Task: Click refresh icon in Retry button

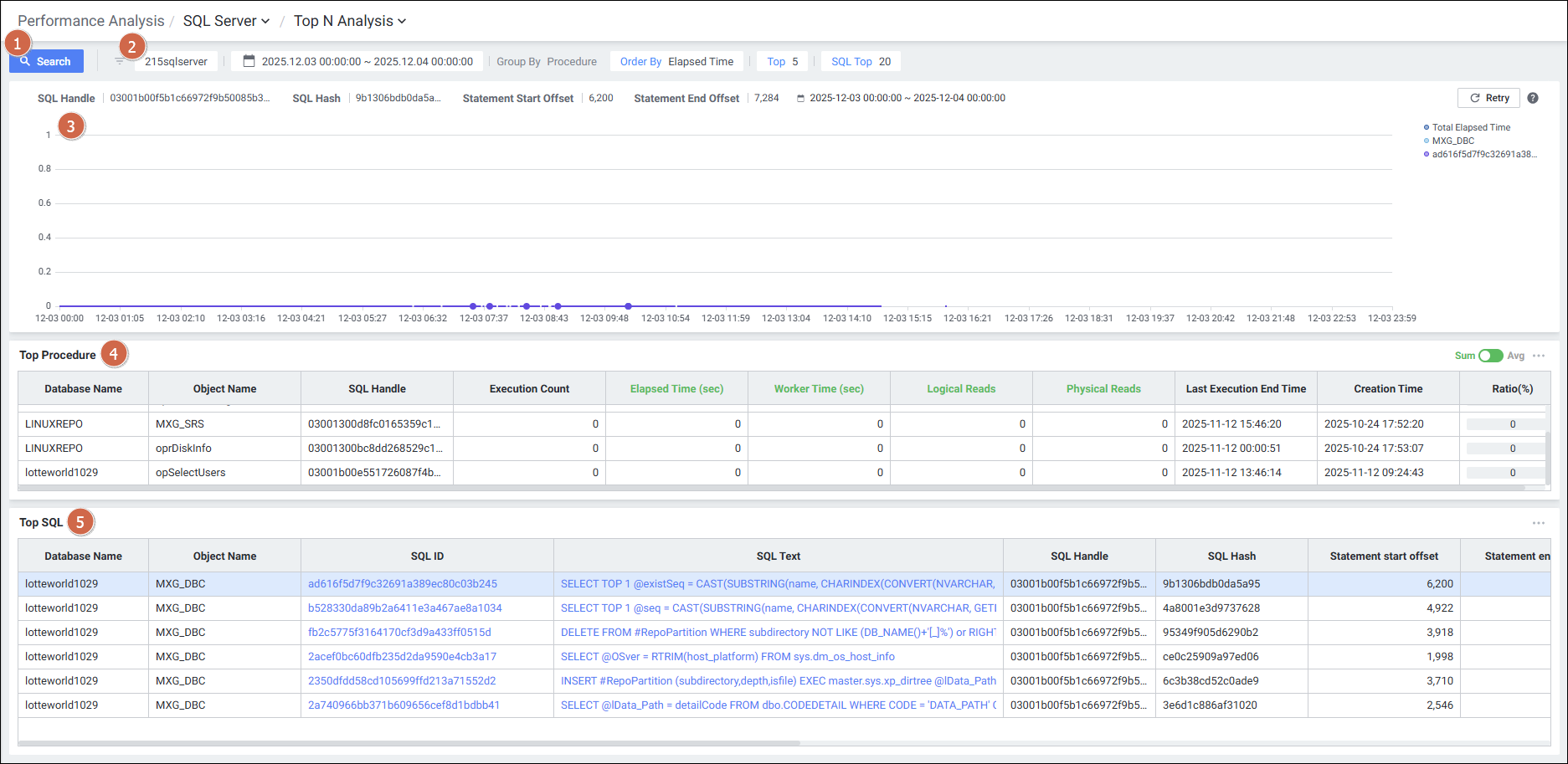Action: [1475, 98]
